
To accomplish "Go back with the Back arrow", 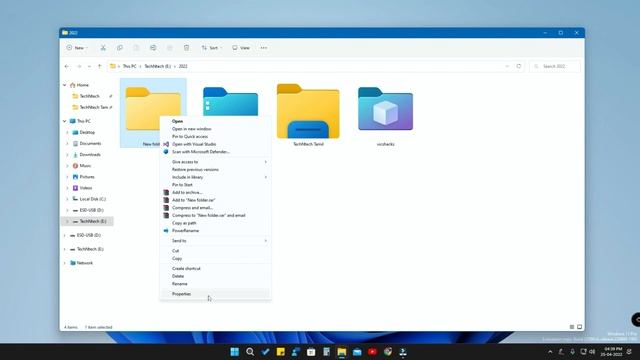I will (67, 66).
